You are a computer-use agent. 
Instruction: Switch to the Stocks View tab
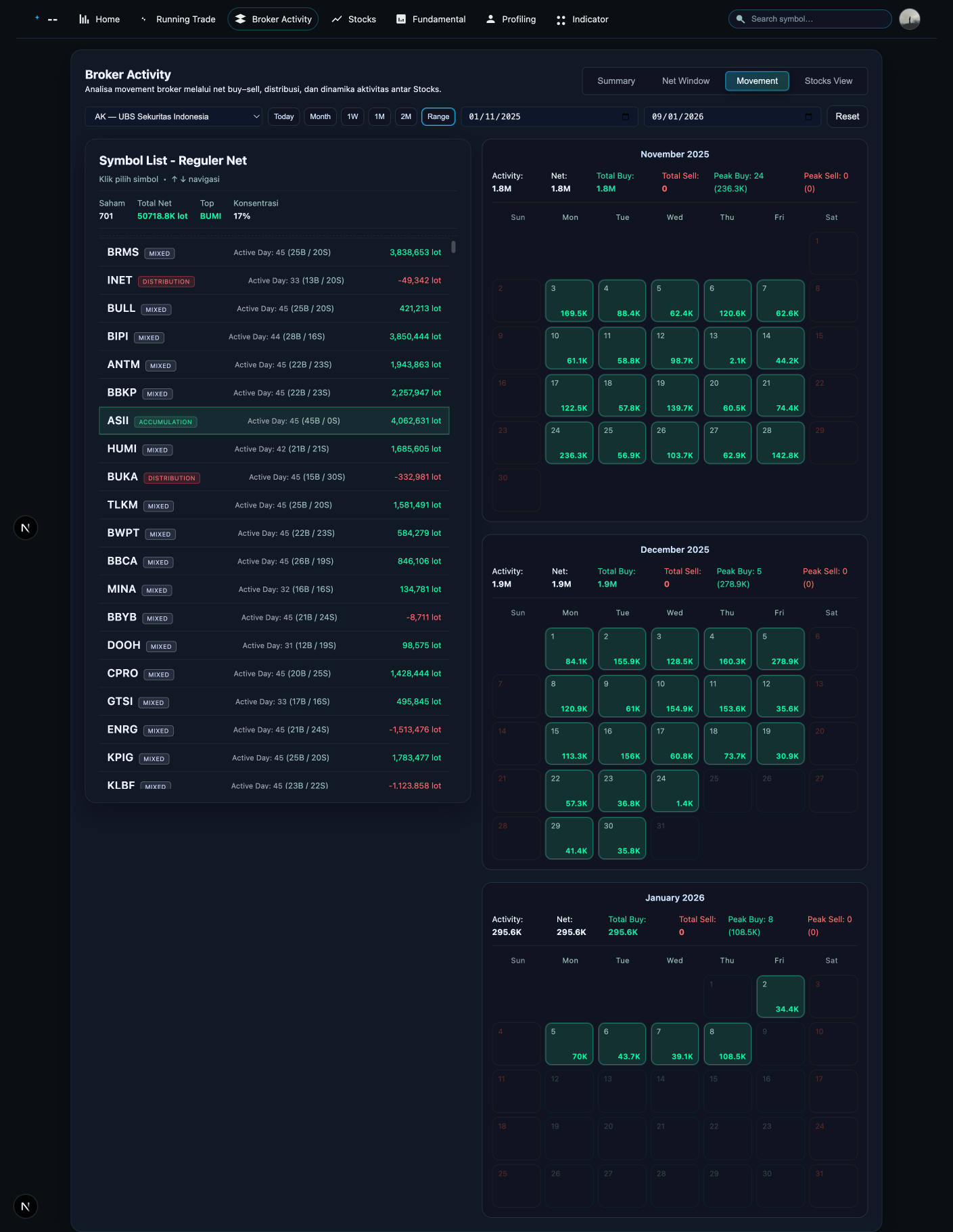pos(828,81)
